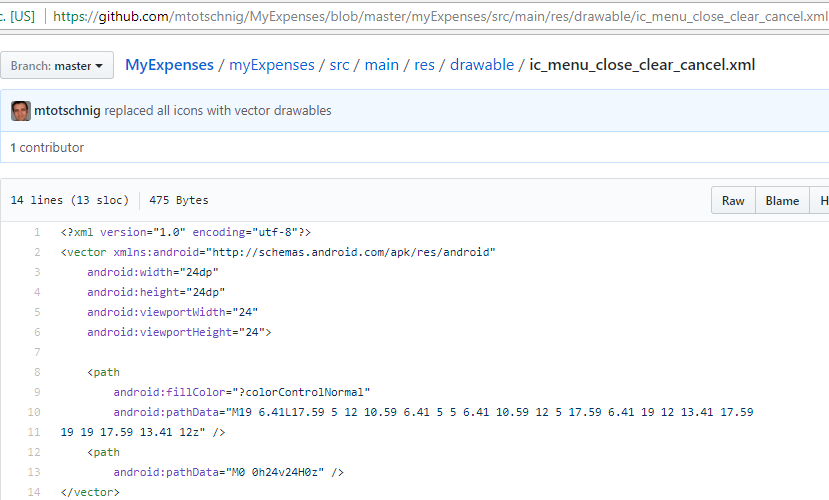
Task: Navigate to main folder breadcrumb
Action: 382,65
